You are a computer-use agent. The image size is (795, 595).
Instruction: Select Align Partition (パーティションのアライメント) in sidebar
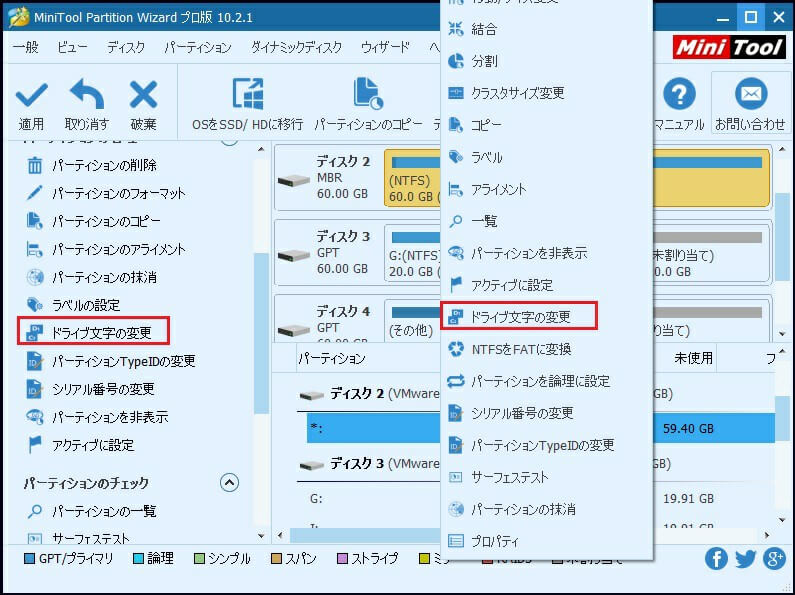pos(106,249)
